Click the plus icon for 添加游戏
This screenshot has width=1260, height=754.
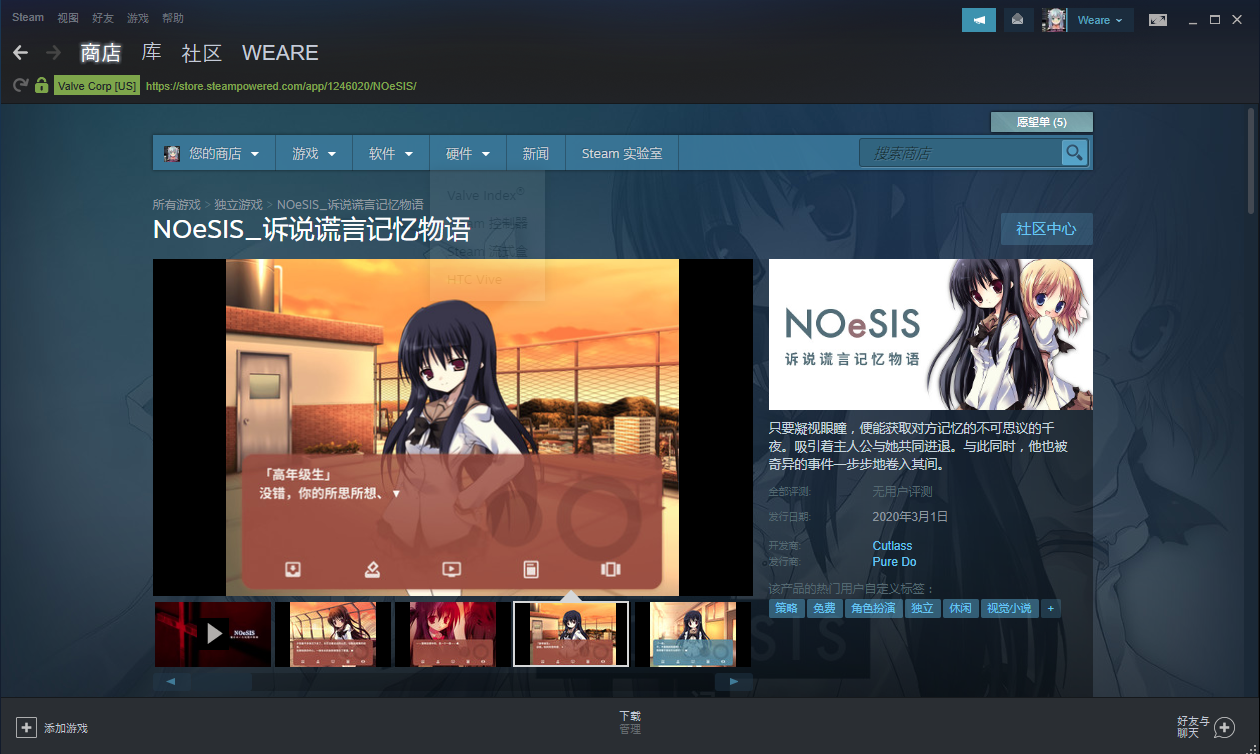click(x=27, y=728)
